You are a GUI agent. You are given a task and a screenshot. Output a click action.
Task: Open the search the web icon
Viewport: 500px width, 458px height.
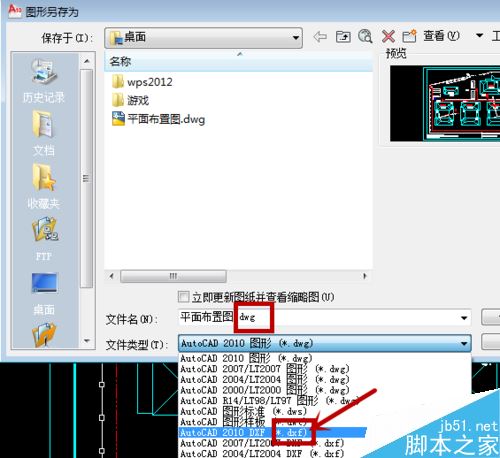click(365, 36)
